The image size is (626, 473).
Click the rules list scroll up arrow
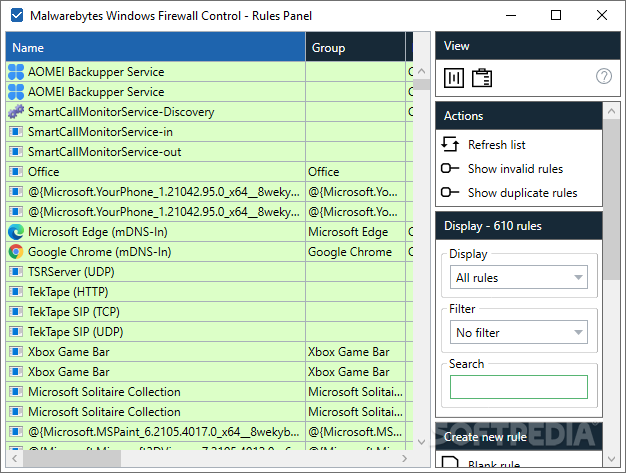coord(421,71)
